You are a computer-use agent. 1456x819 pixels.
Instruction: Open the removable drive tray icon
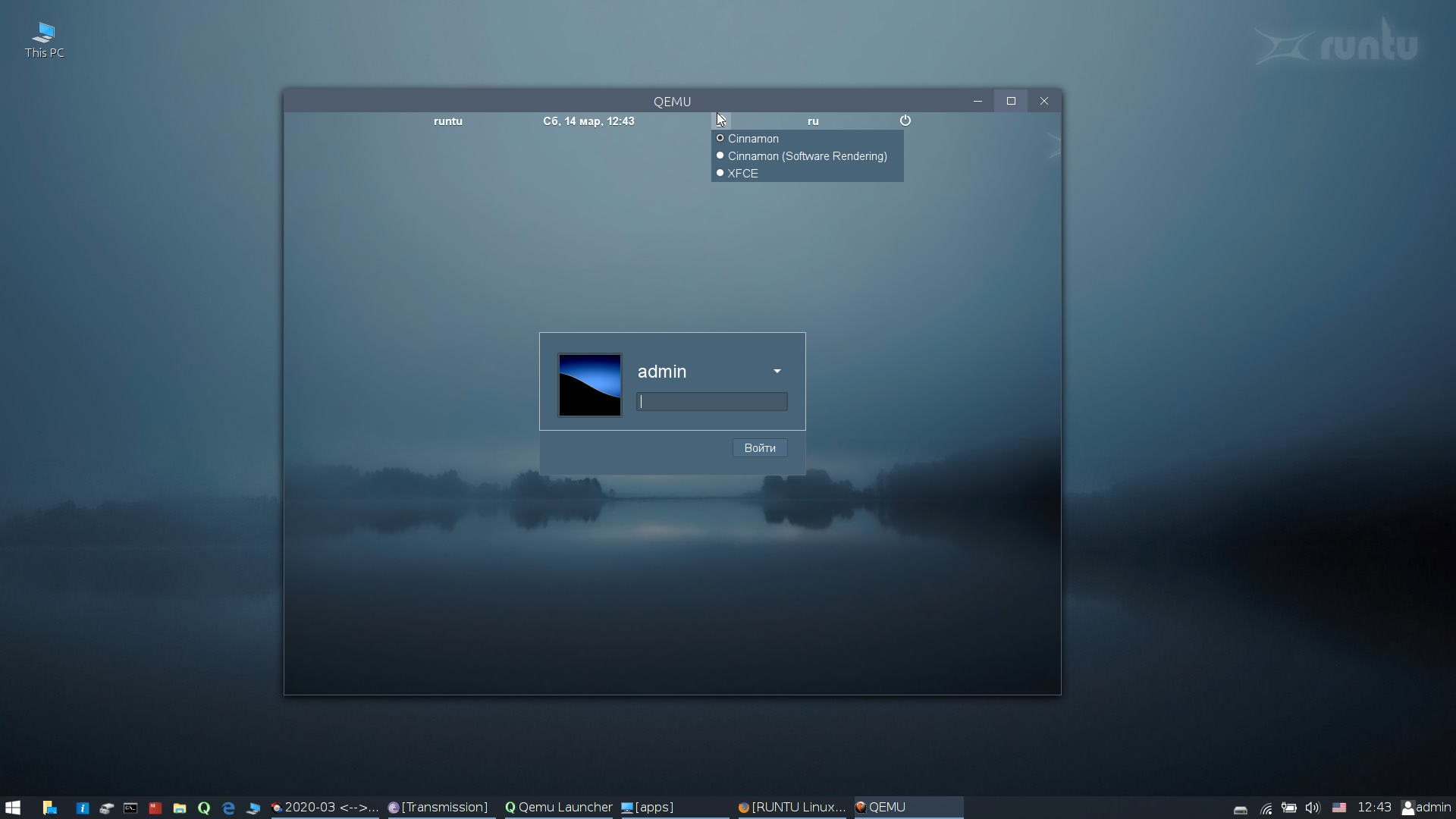coord(1241,808)
